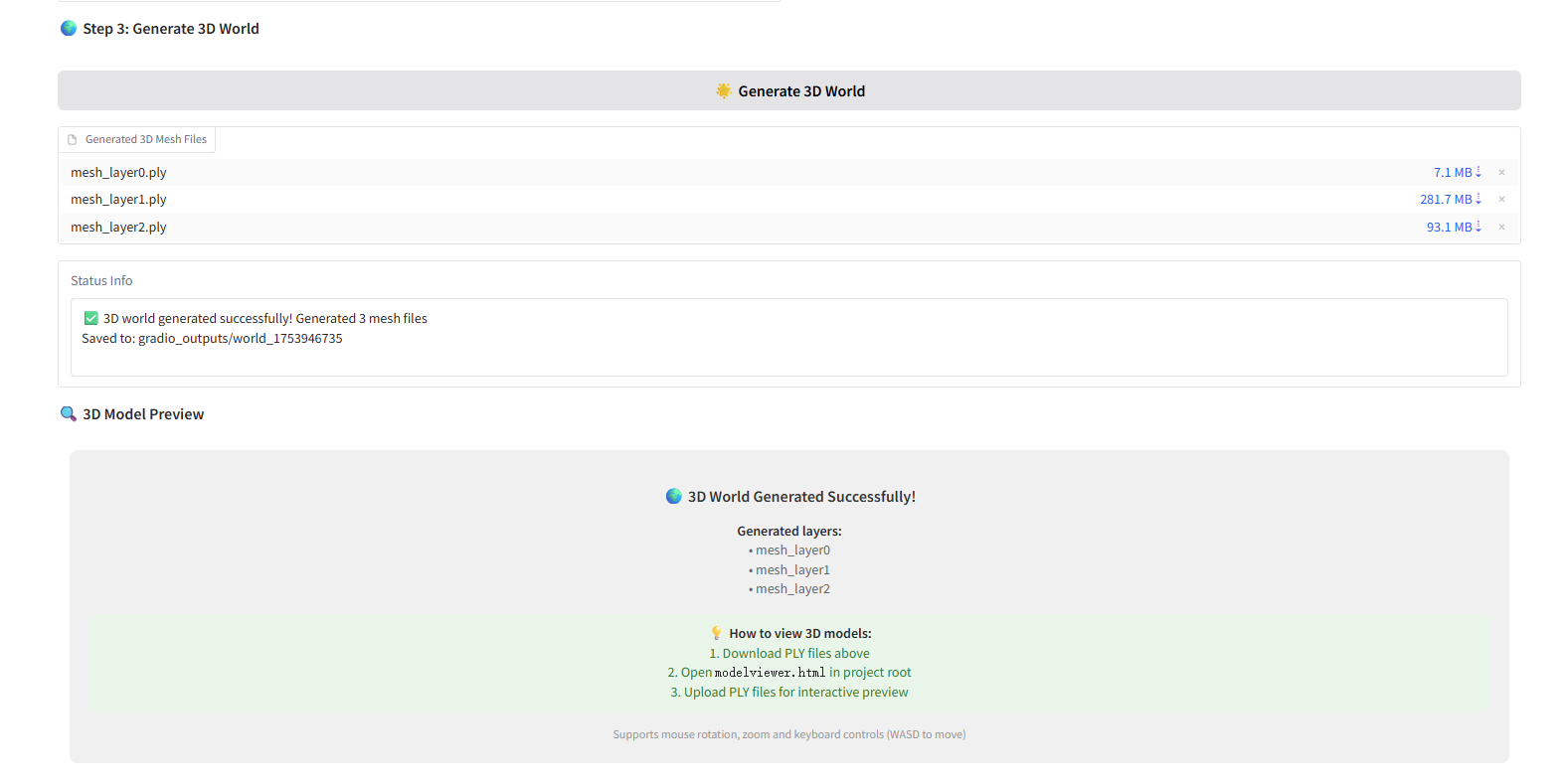Click the file icon beside Generated 3D Mesh Files
This screenshot has height=784, width=1565.
click(x=73, y=140)
